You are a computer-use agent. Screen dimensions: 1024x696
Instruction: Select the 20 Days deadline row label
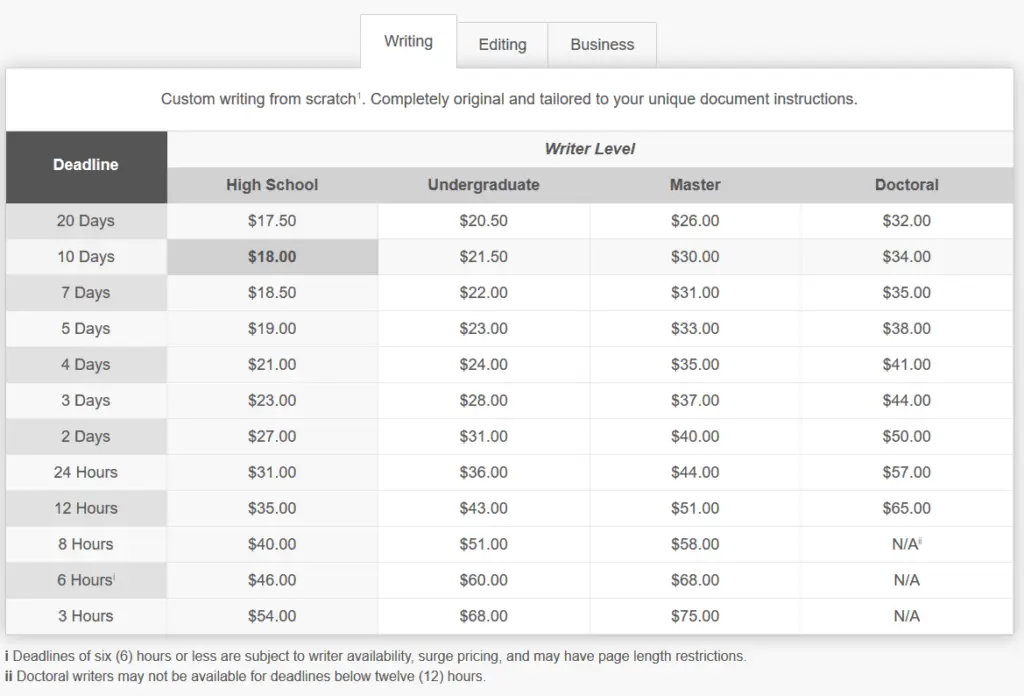tap(86, 220)
